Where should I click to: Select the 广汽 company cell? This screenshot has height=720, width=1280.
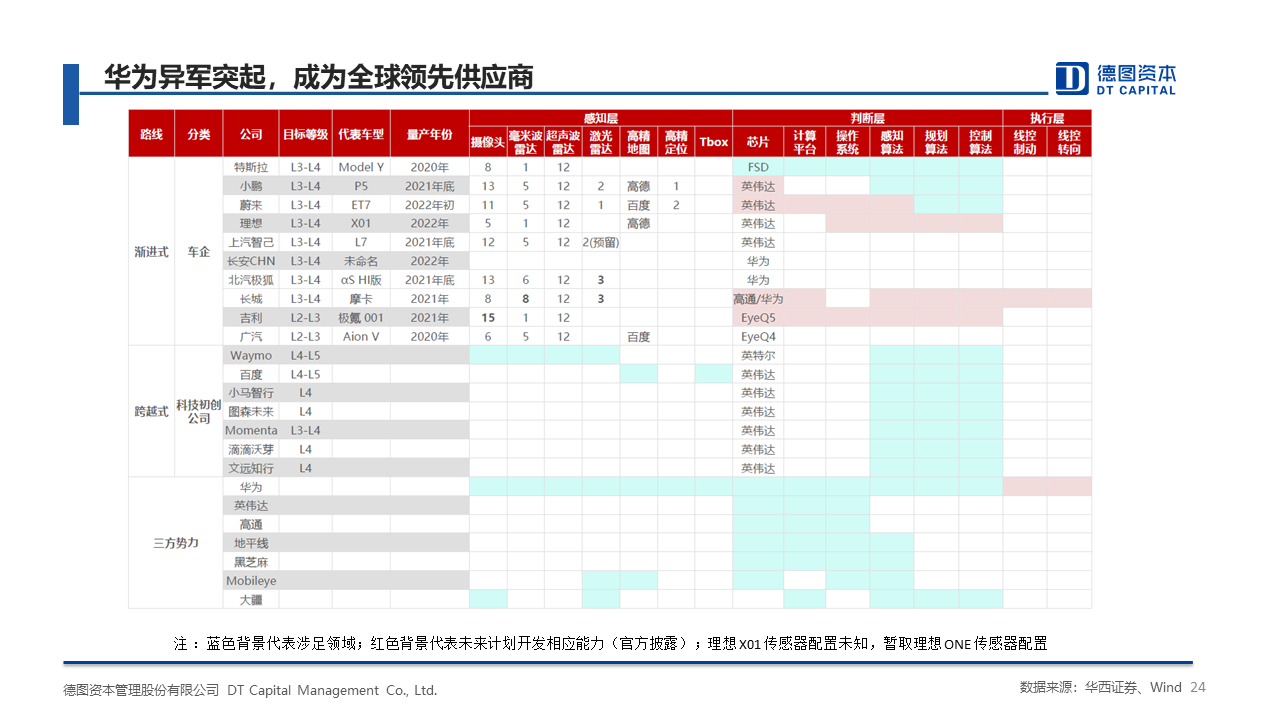(251, 337)
